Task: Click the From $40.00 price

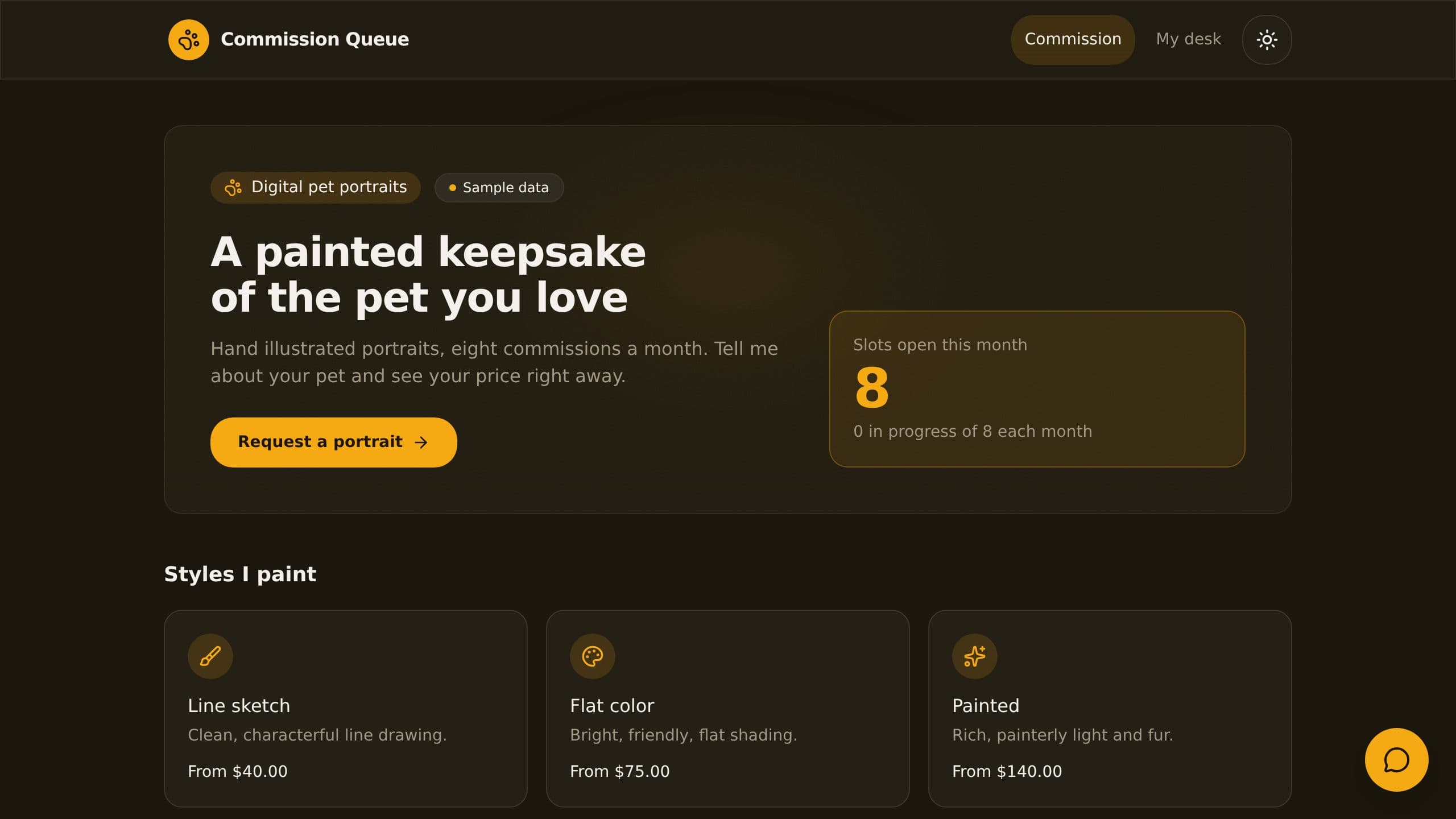Action: coord(238,772)
